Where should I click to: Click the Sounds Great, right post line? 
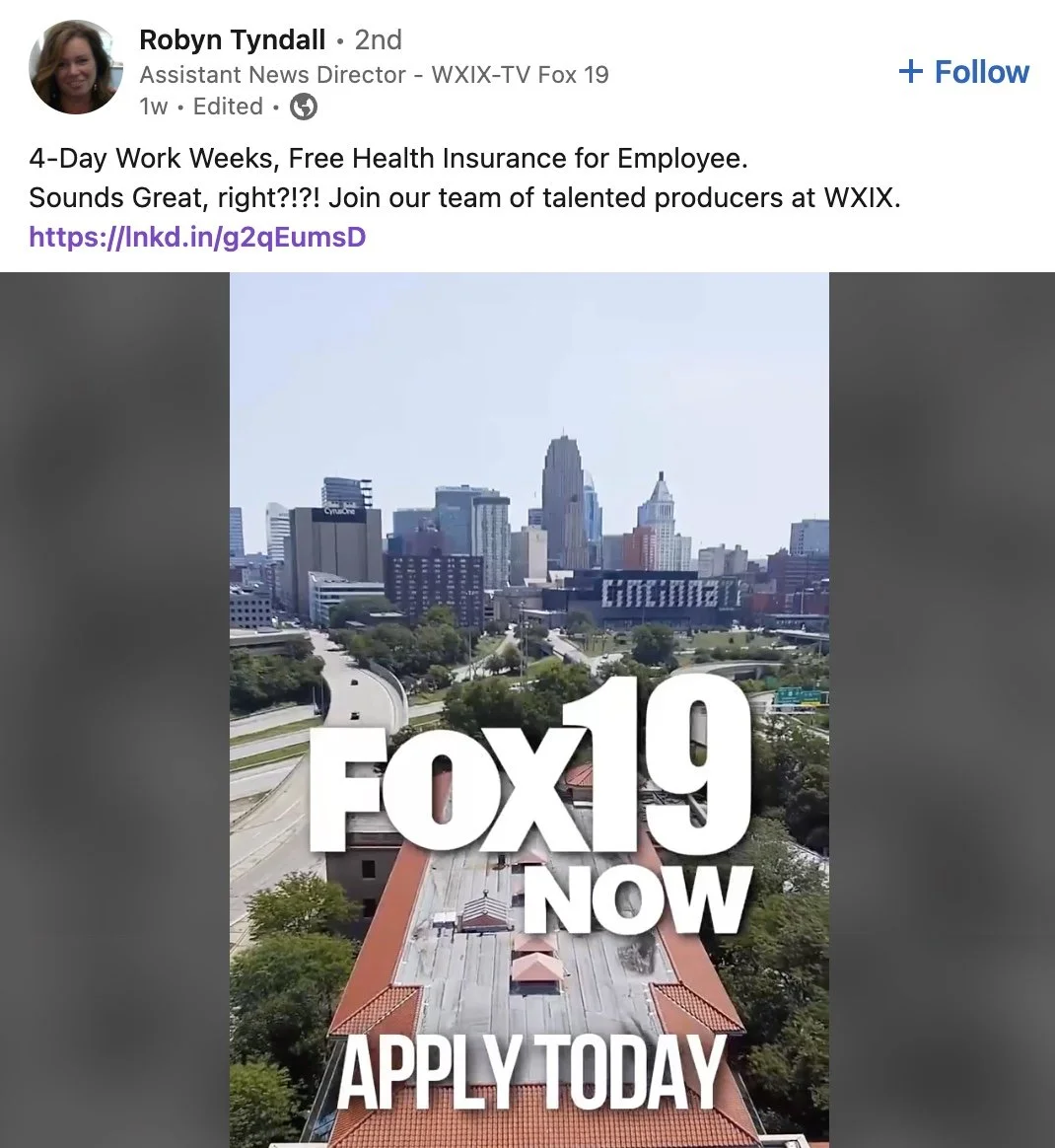point(464,197)
